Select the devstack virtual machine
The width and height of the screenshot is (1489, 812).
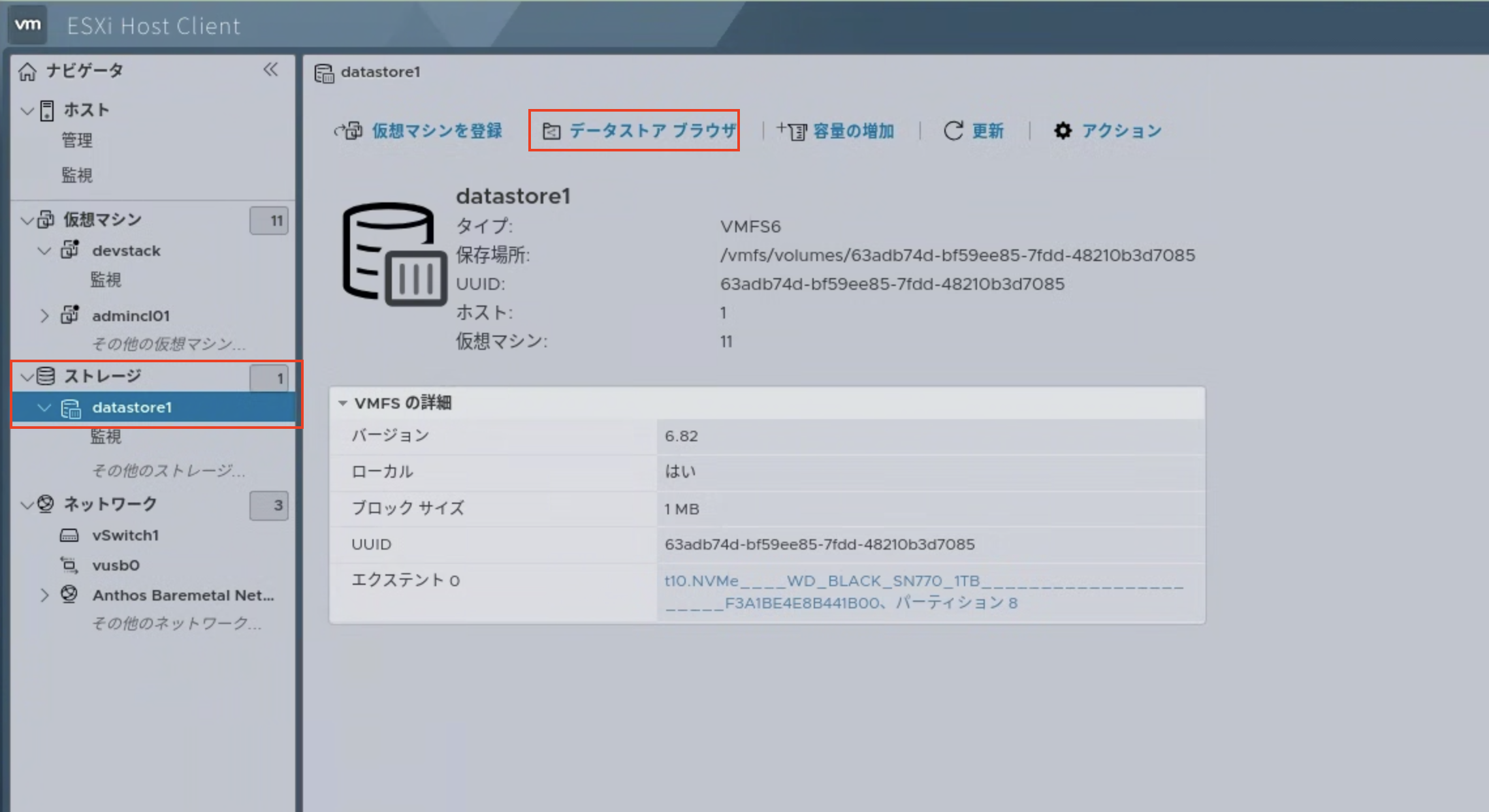[126, 250]
